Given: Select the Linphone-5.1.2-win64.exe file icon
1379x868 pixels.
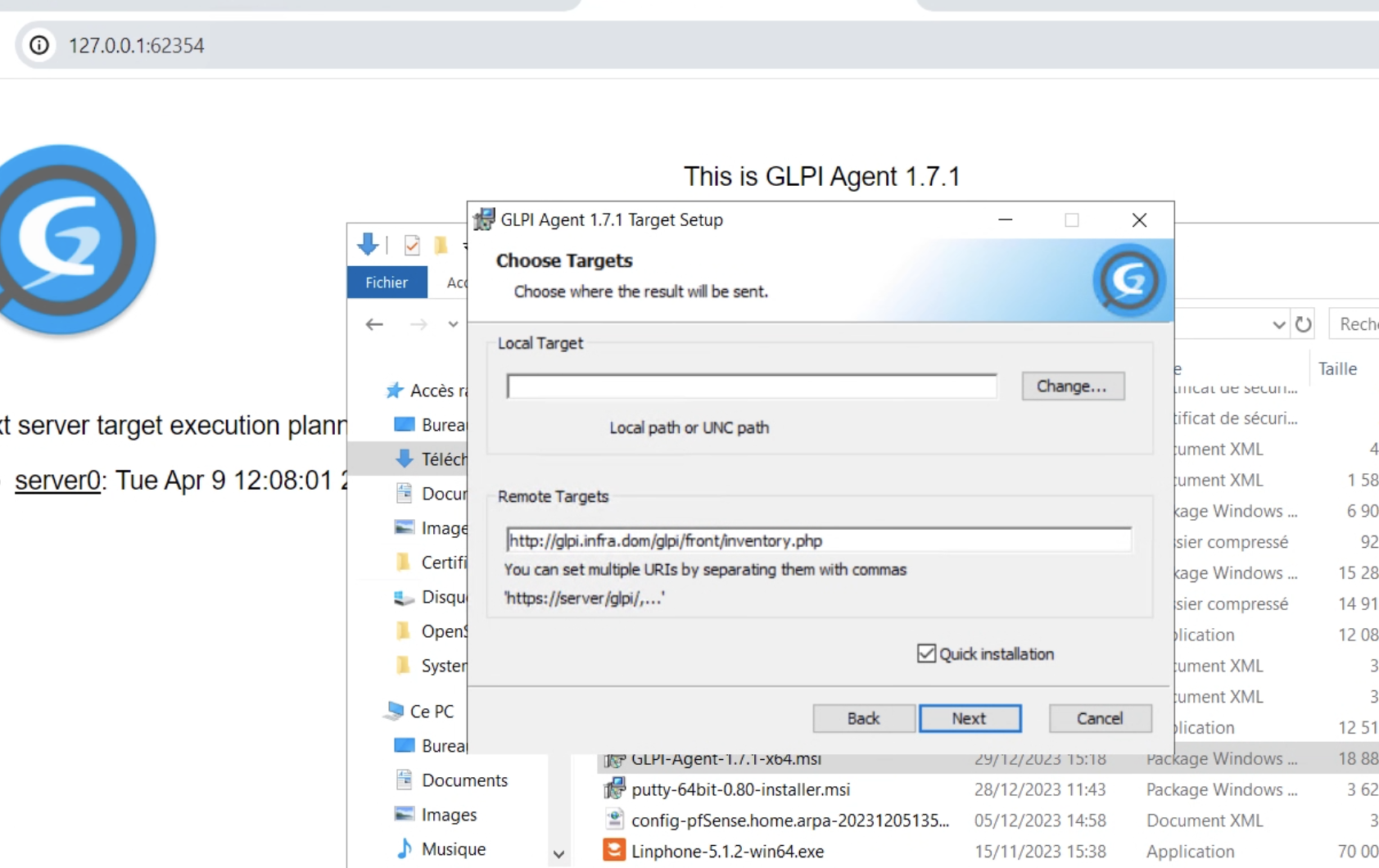Looking at the screenshot, I should [x=614, y=851].
